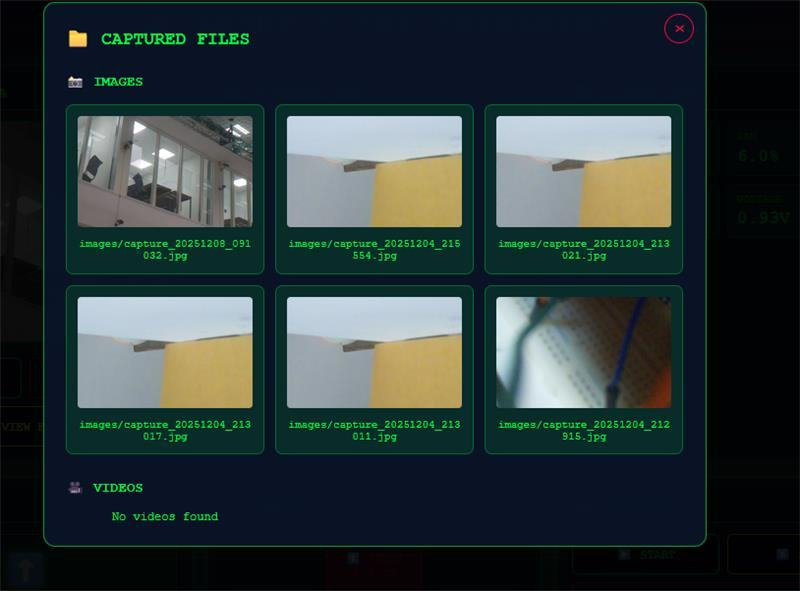Click the camera icon next to Images
Image resolution: width=800 pixels, height=591 pixels.
pos(75,82)
